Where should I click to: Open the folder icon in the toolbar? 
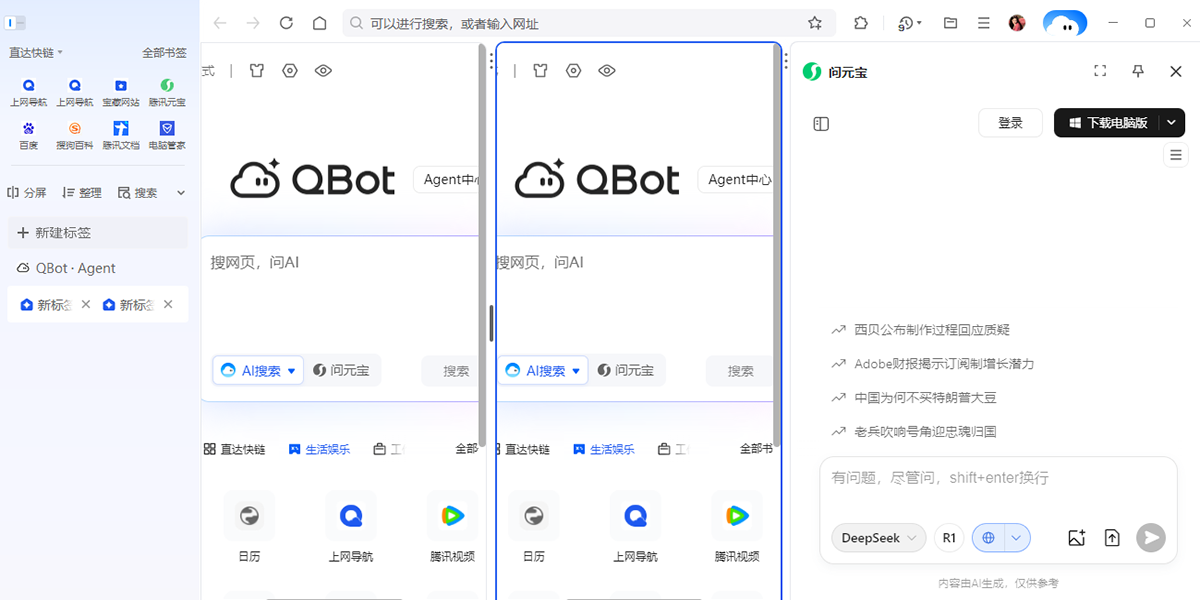tap(951, 23)
